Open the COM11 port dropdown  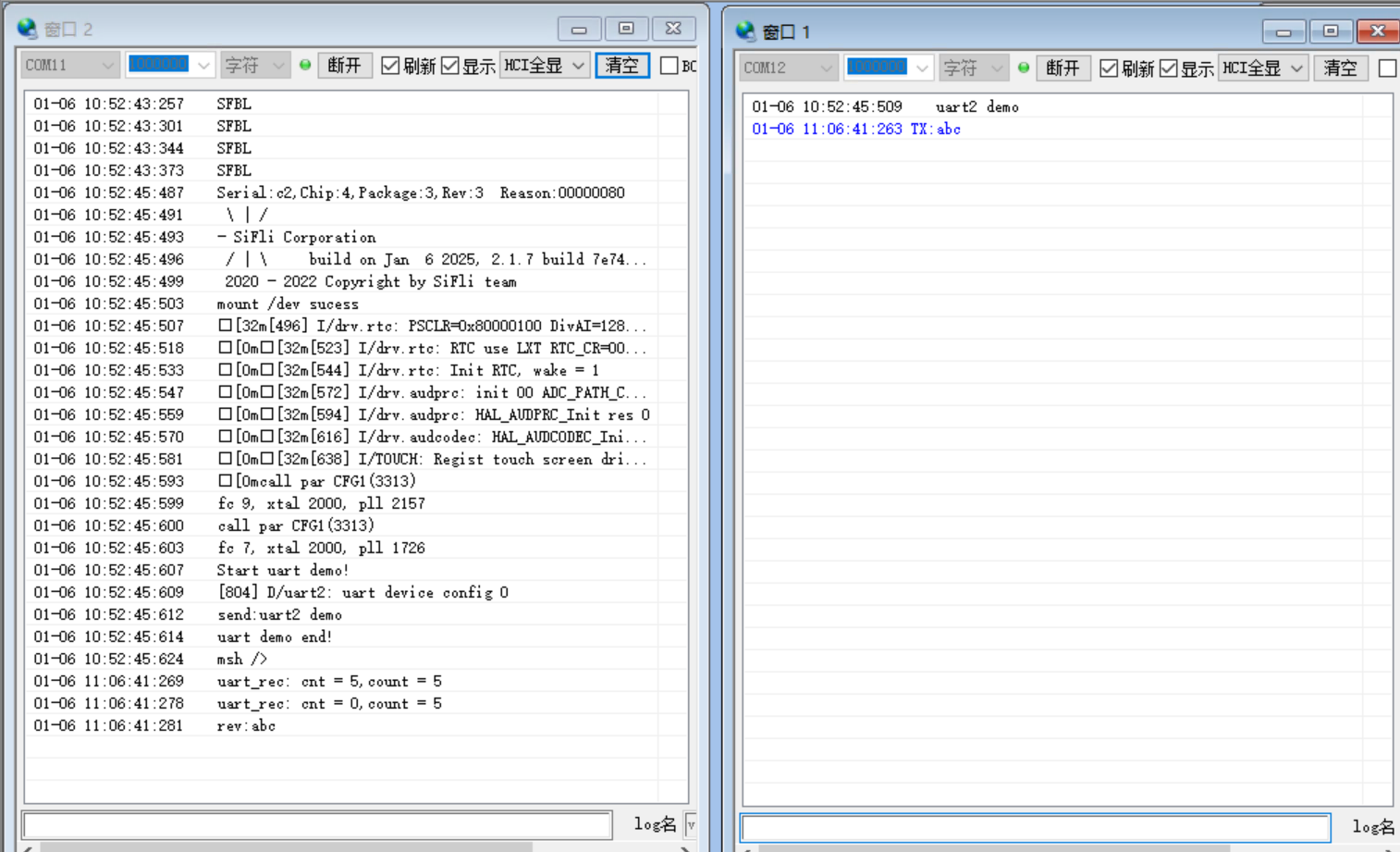click(x=70, y=66)
